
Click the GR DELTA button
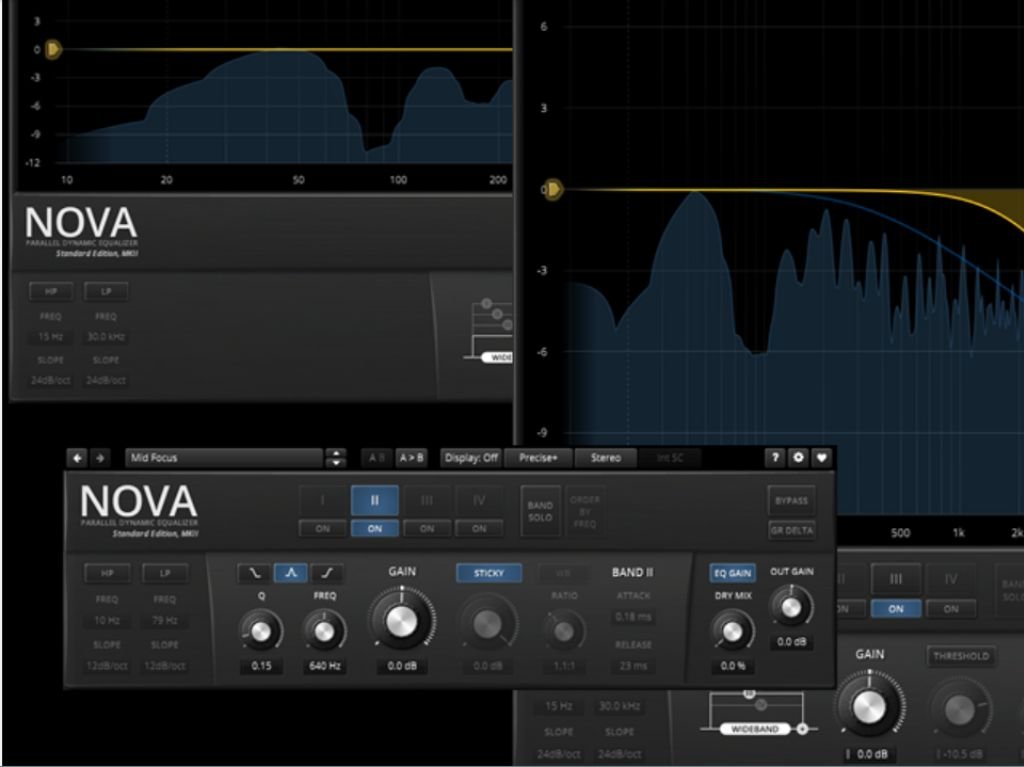(792, 530)
